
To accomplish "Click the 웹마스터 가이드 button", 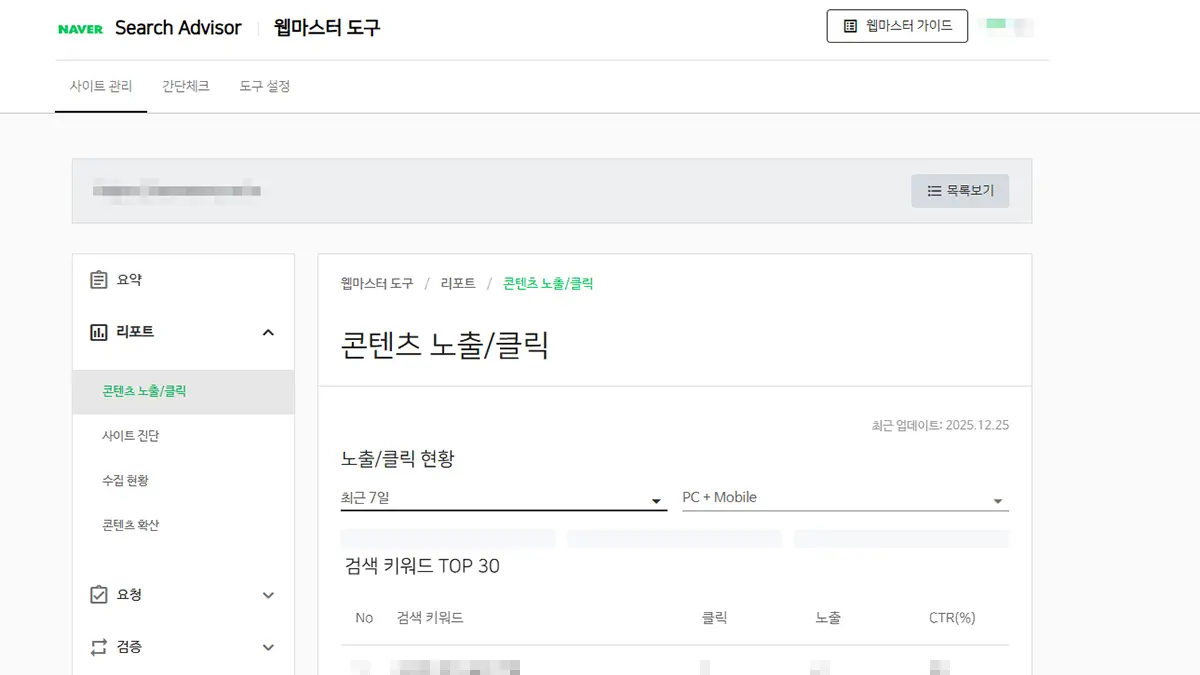I will point(897,27).
